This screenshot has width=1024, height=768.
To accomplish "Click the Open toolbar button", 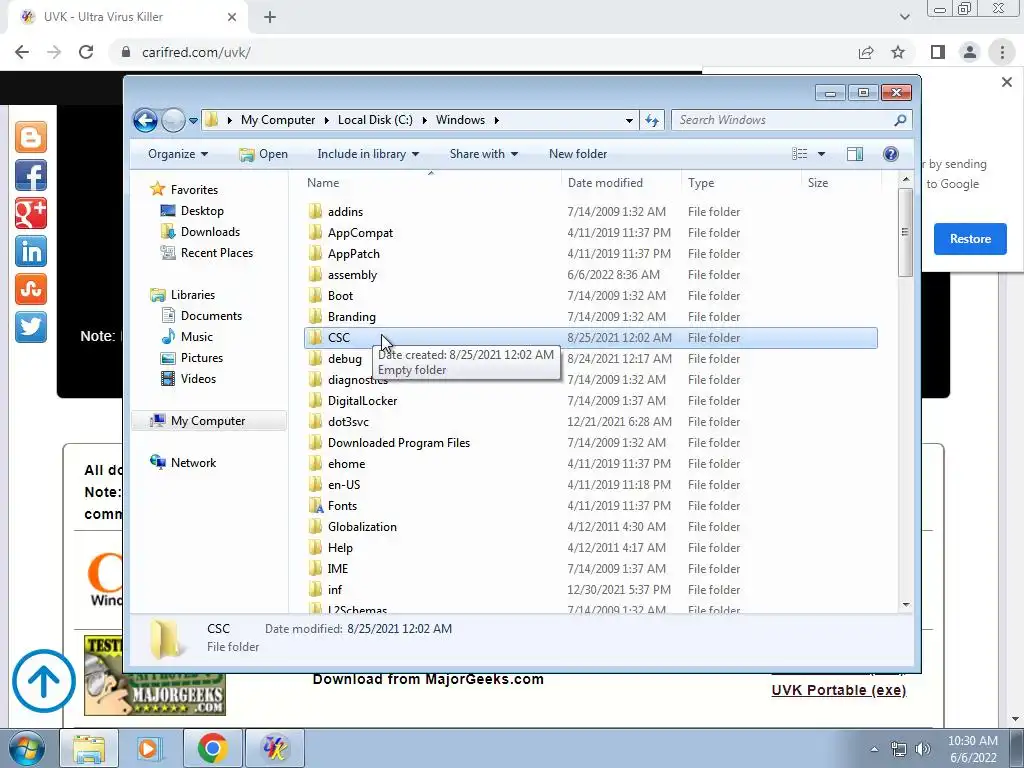I will pos(263,154).
